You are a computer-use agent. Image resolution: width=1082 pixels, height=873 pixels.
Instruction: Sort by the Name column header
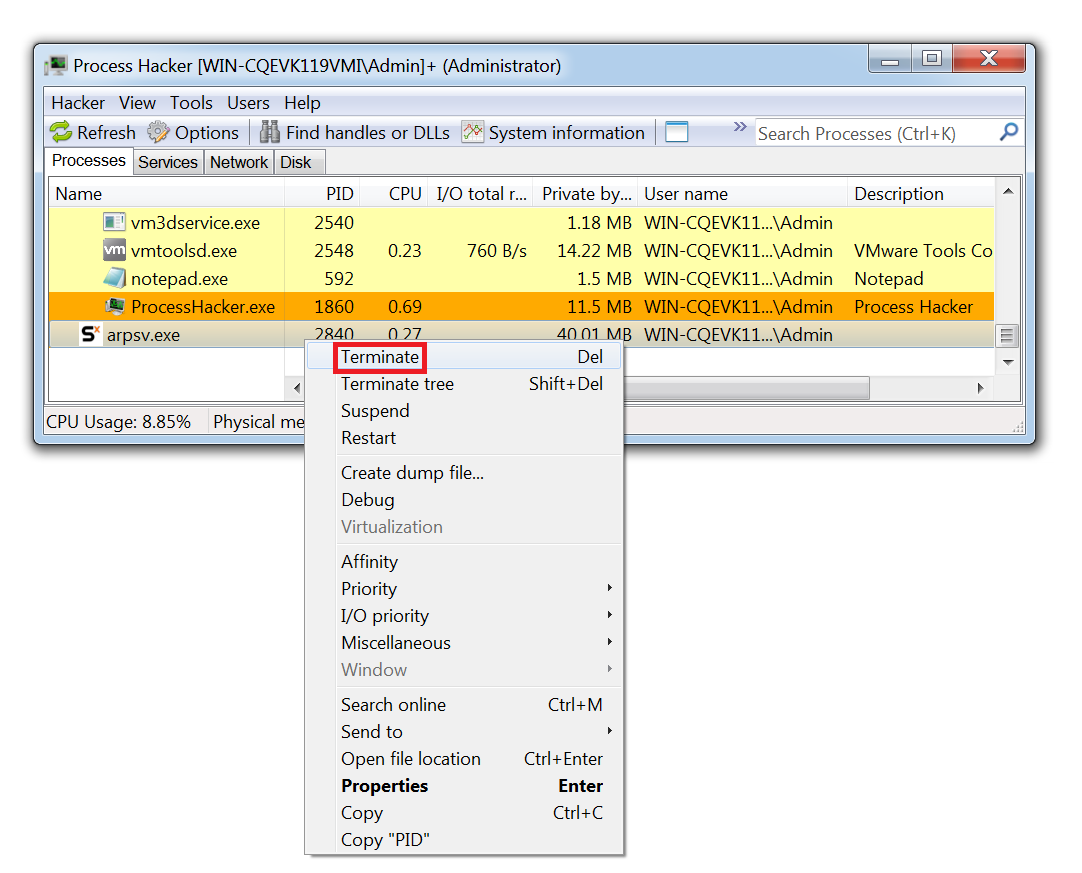[166, 194]
